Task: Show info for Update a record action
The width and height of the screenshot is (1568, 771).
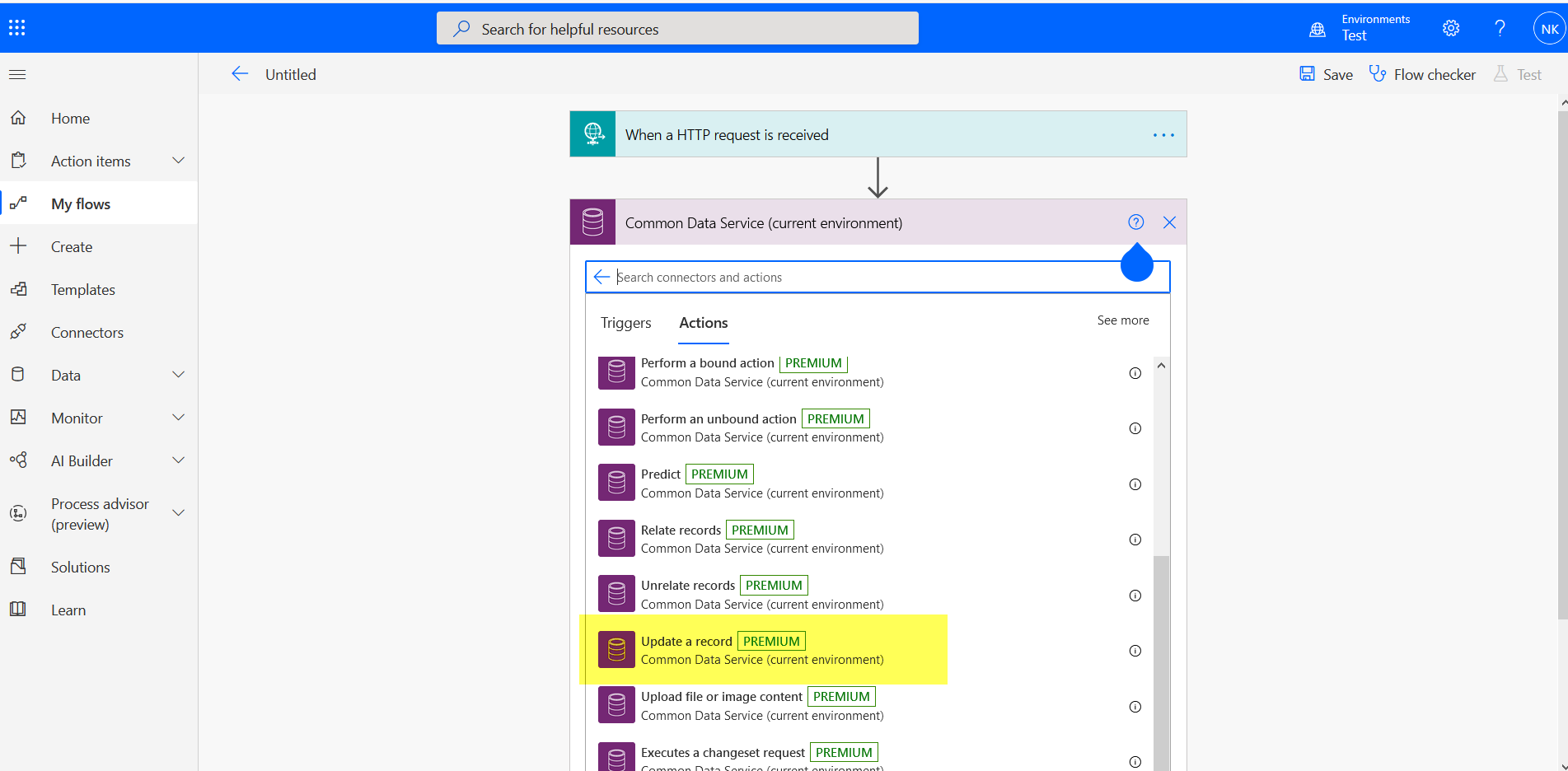Action: [x=1135, y=651]
